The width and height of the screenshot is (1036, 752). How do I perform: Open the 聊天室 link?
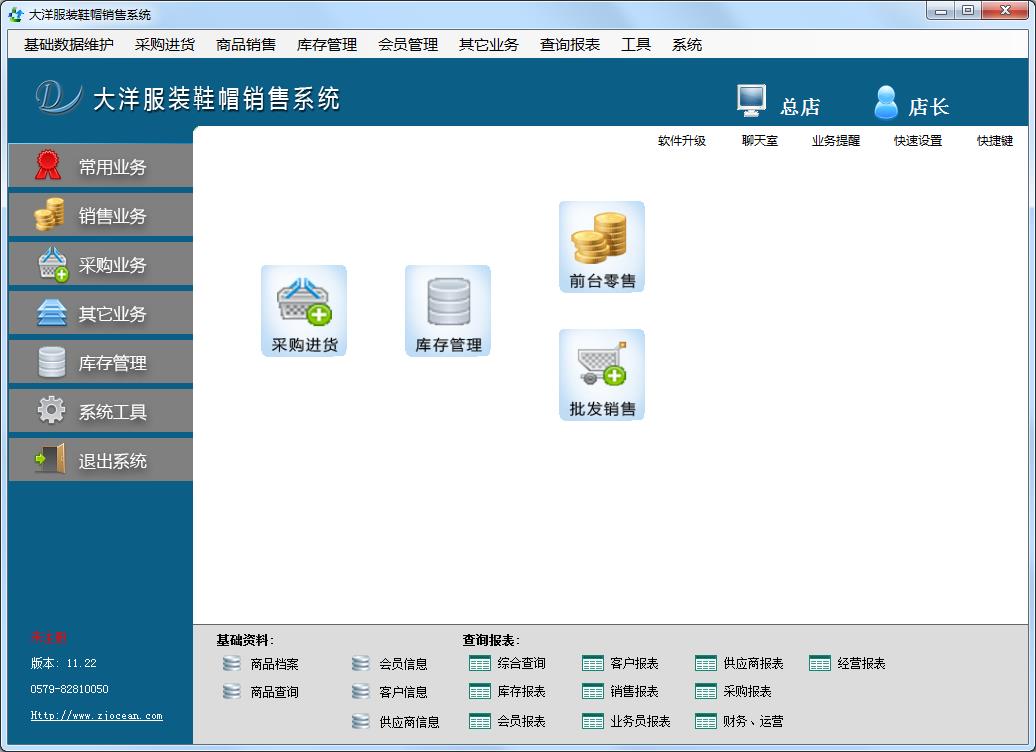coord(760,141)
